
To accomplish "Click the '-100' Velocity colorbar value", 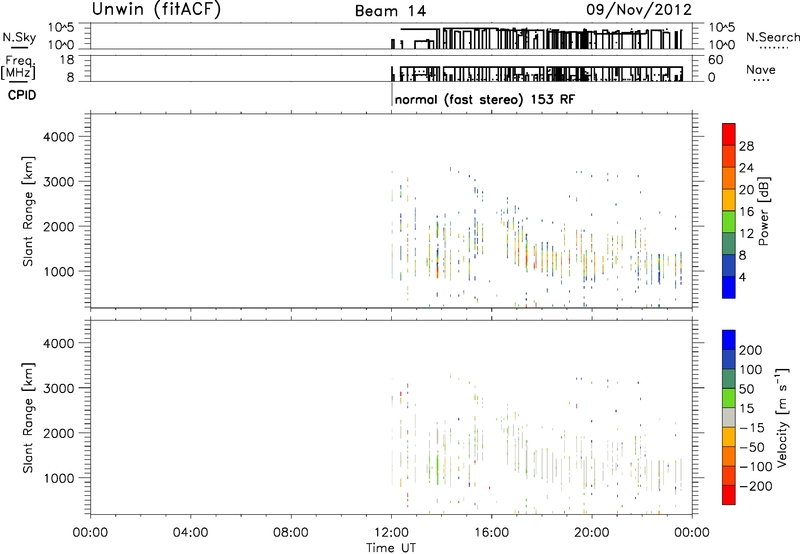I will pyautogui.click(x=756, y=467).
